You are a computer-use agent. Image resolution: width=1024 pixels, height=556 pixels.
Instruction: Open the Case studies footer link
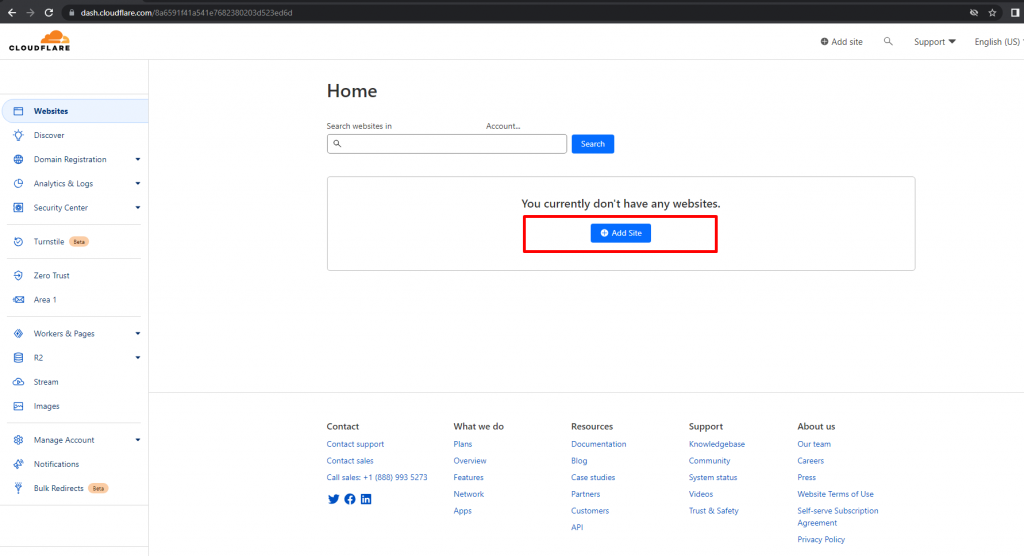click(x=593, y=478)
